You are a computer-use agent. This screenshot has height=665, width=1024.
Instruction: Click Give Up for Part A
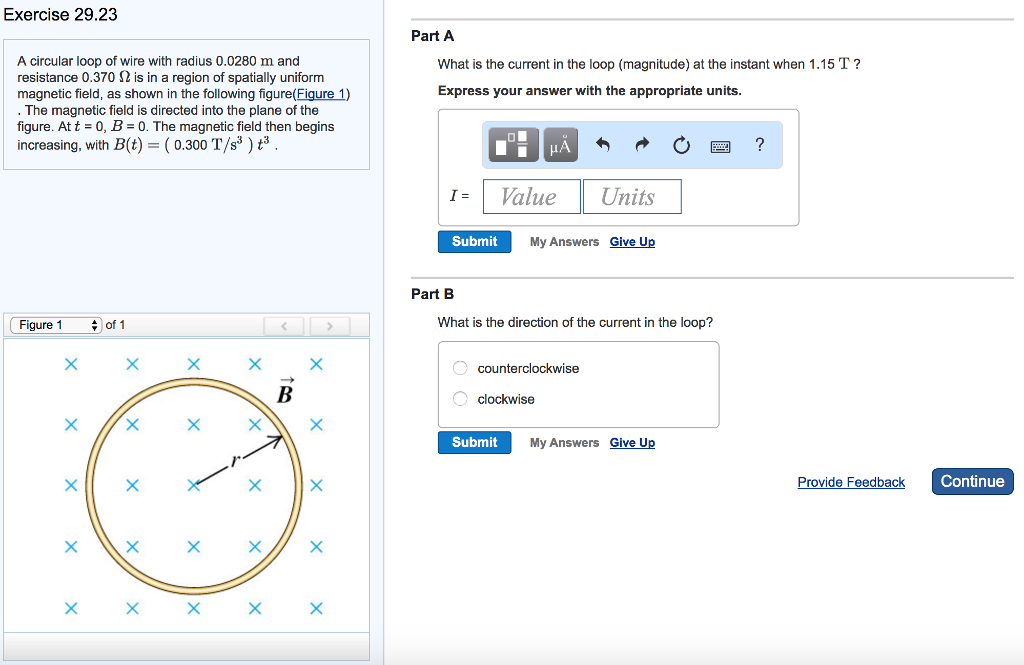(x=632, y=241)
